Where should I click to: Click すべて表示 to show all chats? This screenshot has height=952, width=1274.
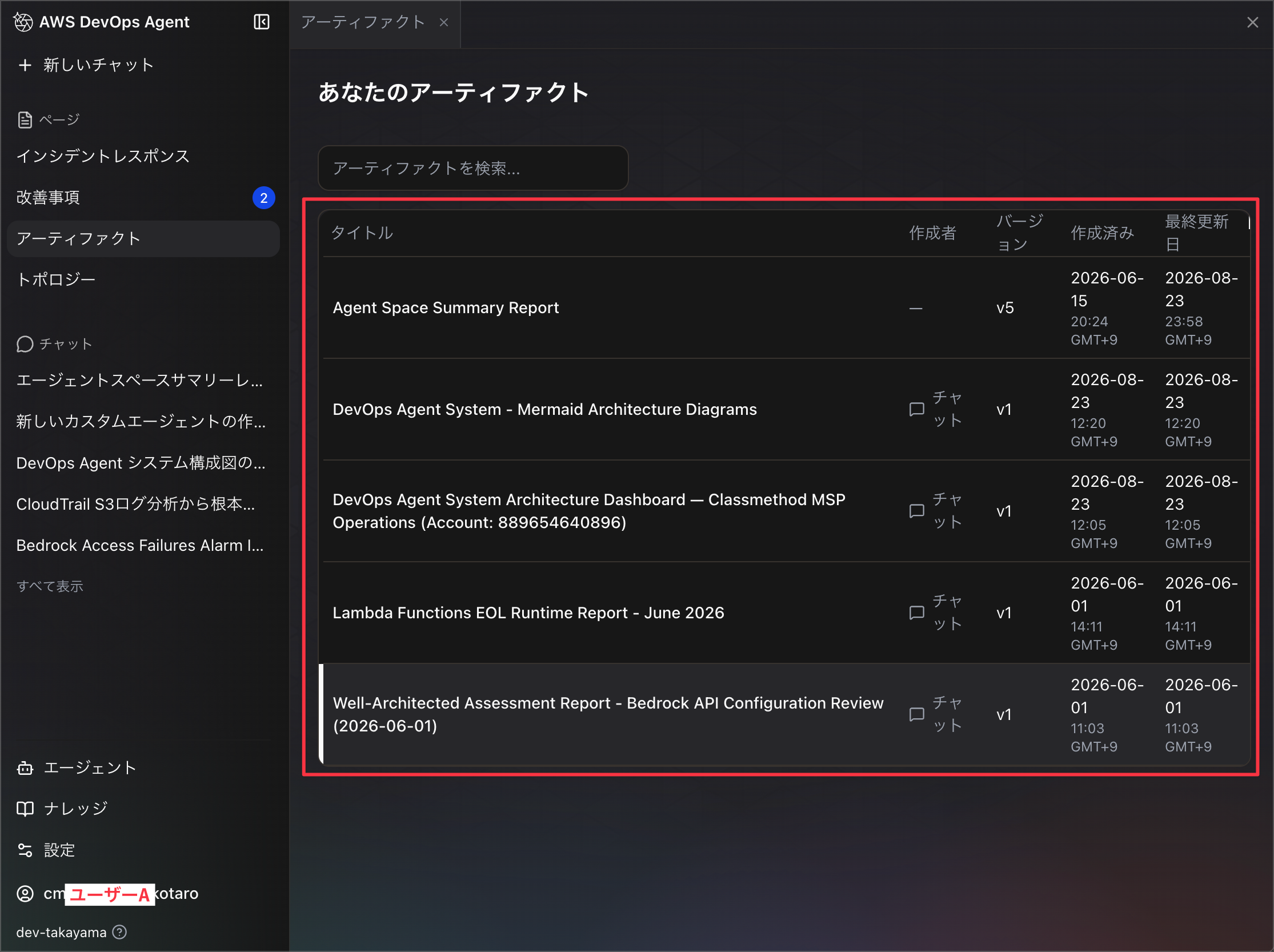tap(50, 586)
